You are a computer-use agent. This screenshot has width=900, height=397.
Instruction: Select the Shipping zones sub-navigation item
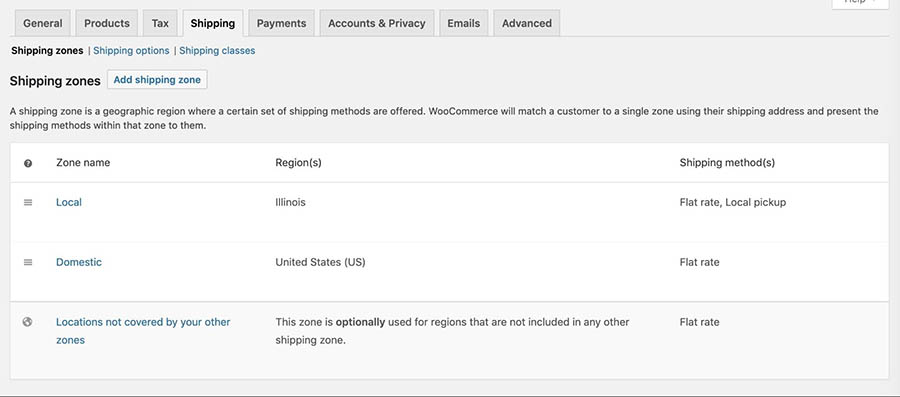click(x=47, y=50)
